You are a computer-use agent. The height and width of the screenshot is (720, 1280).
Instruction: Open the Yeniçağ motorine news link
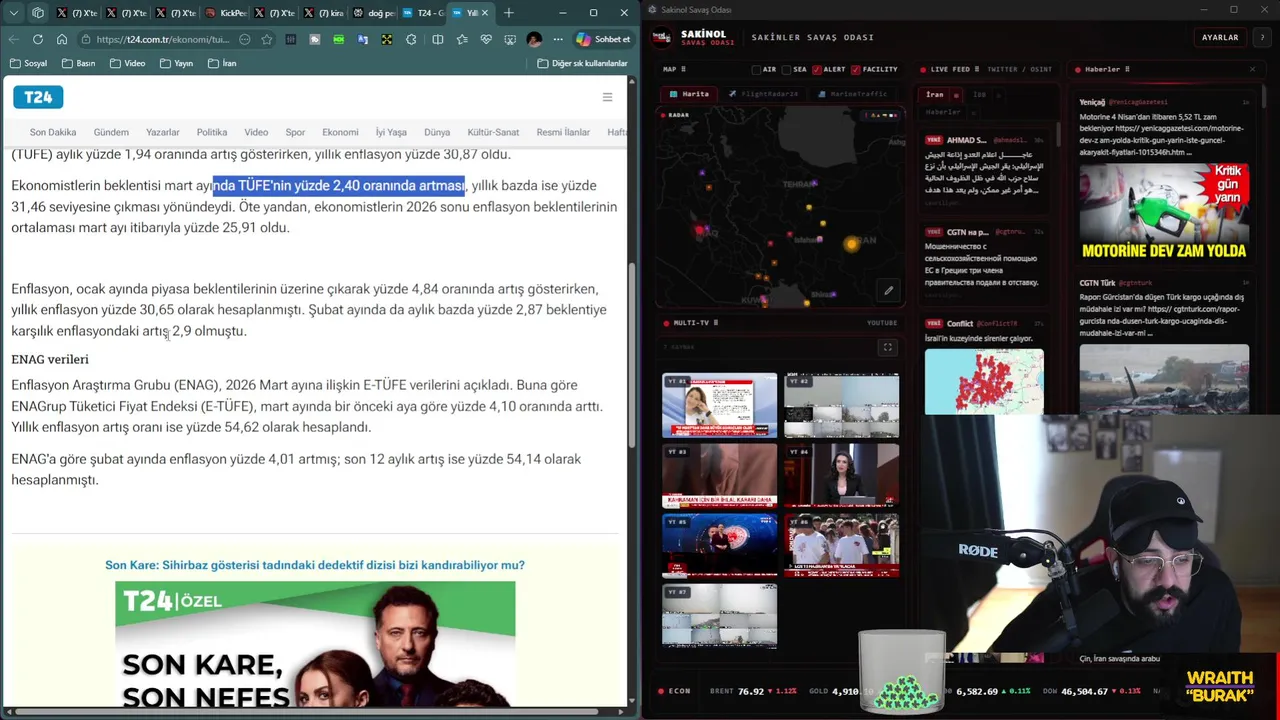tap(1162, 135)
